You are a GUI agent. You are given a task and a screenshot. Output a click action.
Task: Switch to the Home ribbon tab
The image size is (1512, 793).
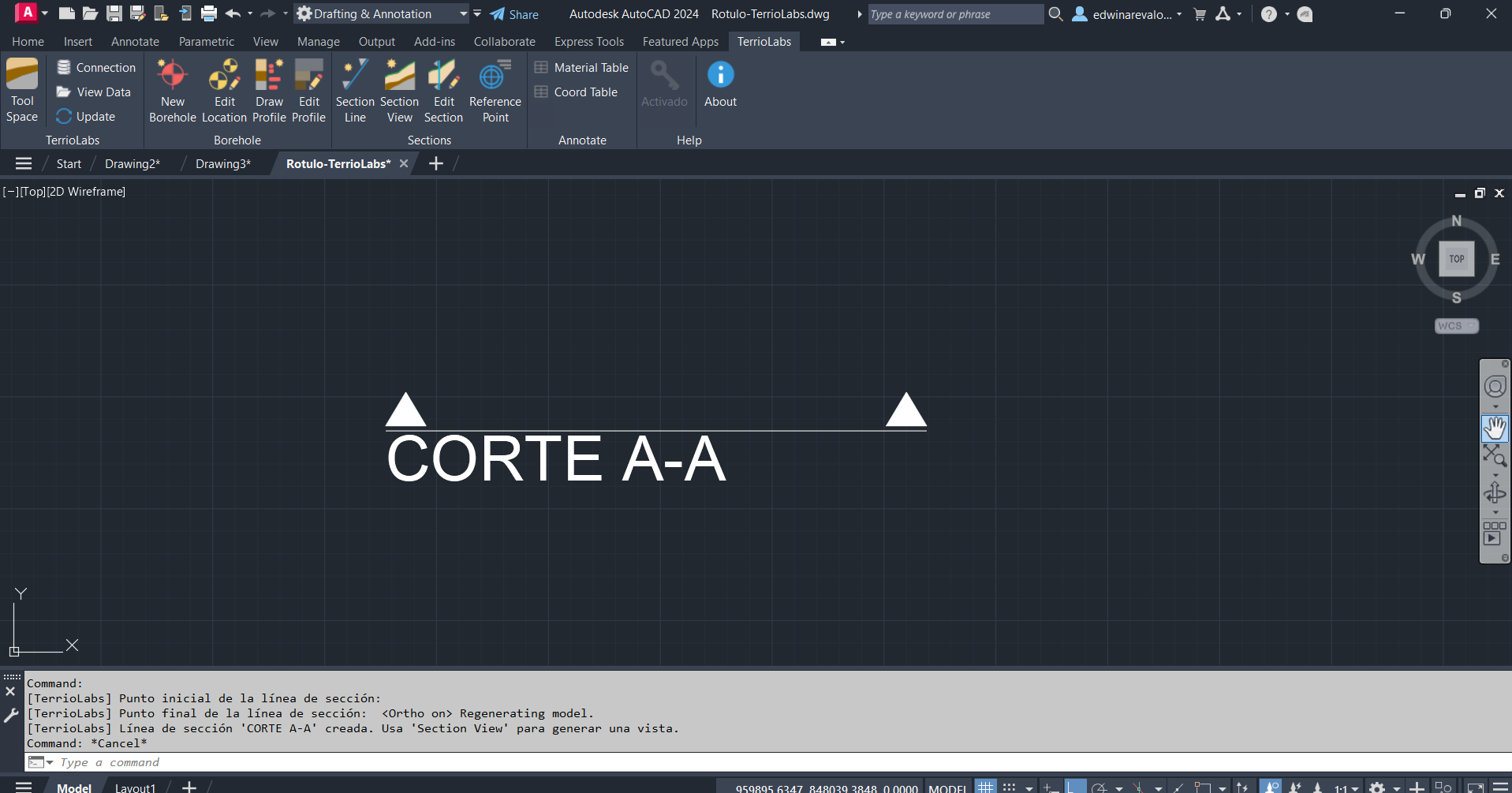(x=28, y=42)
